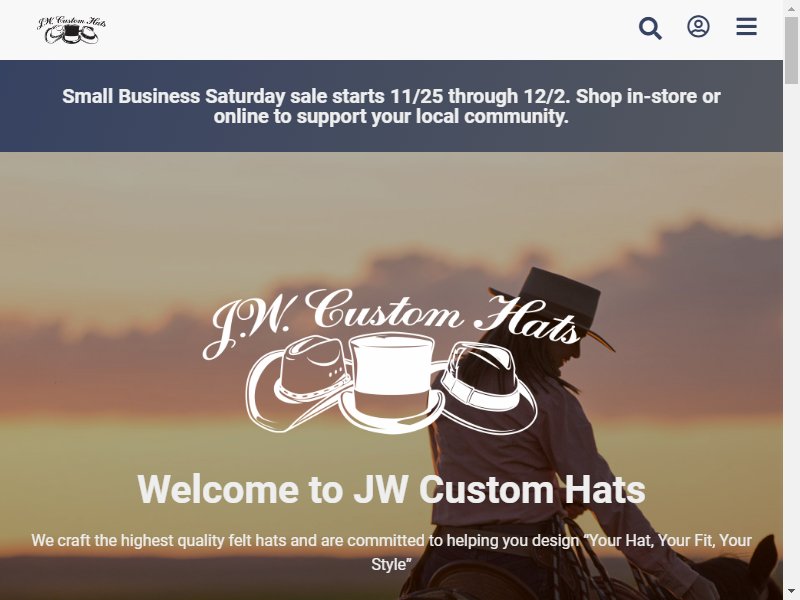Click the empty header area beside the logo

pos(372,30)
